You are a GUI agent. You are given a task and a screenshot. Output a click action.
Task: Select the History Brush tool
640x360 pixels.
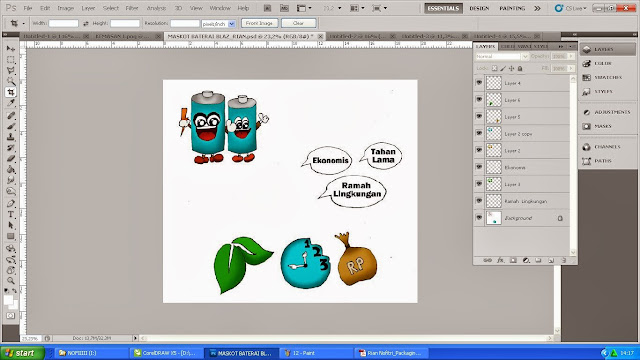(11, 148)
